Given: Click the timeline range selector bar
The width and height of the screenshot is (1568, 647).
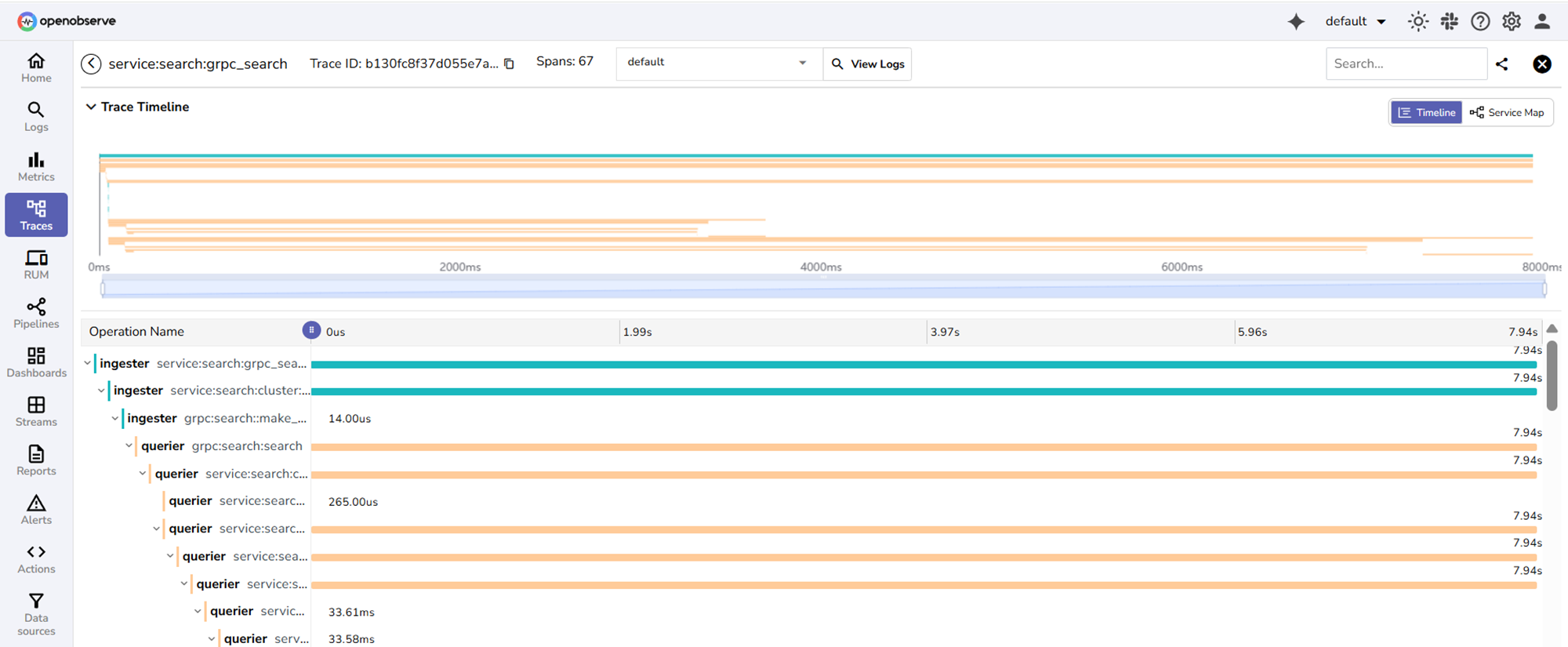Looking at the screenshot, I should (x=823, y=289).
